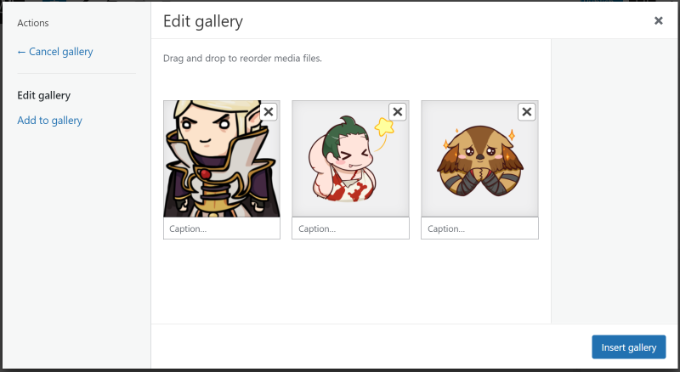The height and width of the screenshot is (372, 680).
Task: Click the blank area below the gallery thumbnails
Action: (350, 282)
